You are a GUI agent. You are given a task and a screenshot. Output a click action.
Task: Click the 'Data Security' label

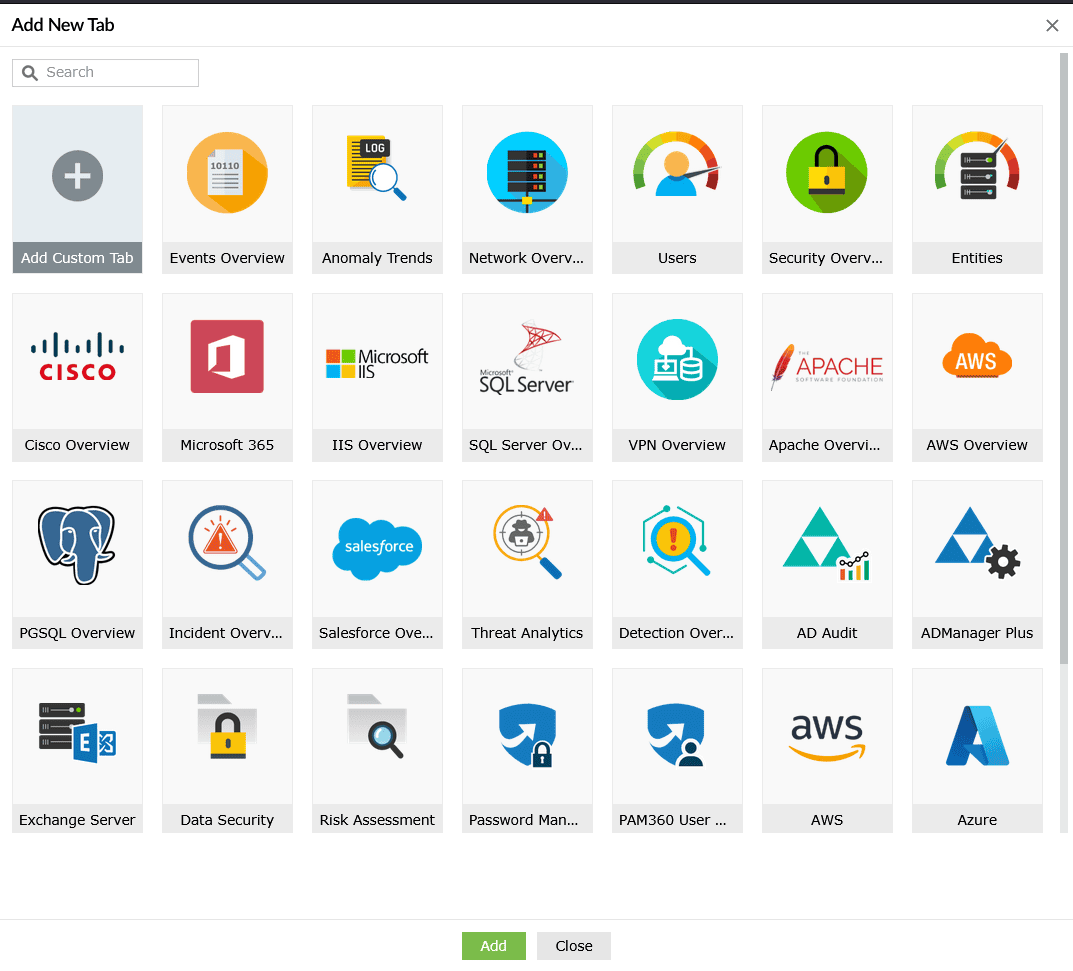227,820
